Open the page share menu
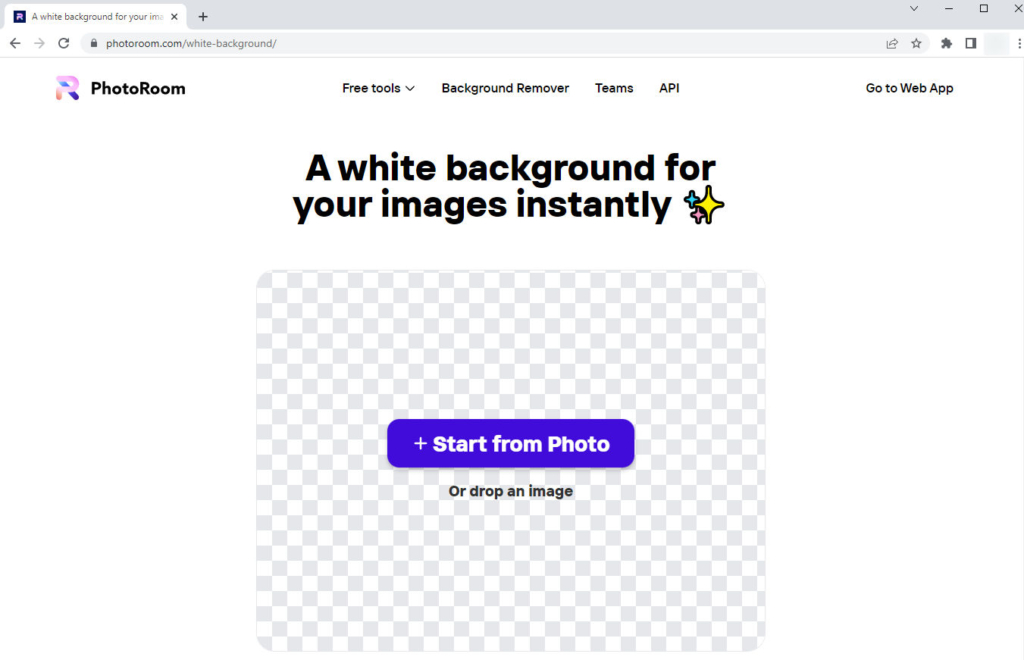1024x660 pixels. click(x=891, y=43)
